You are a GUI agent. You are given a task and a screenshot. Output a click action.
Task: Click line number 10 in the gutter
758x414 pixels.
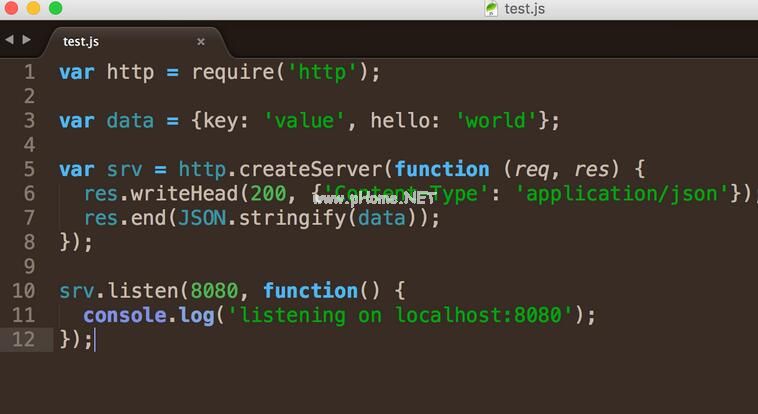pos(24,291)
